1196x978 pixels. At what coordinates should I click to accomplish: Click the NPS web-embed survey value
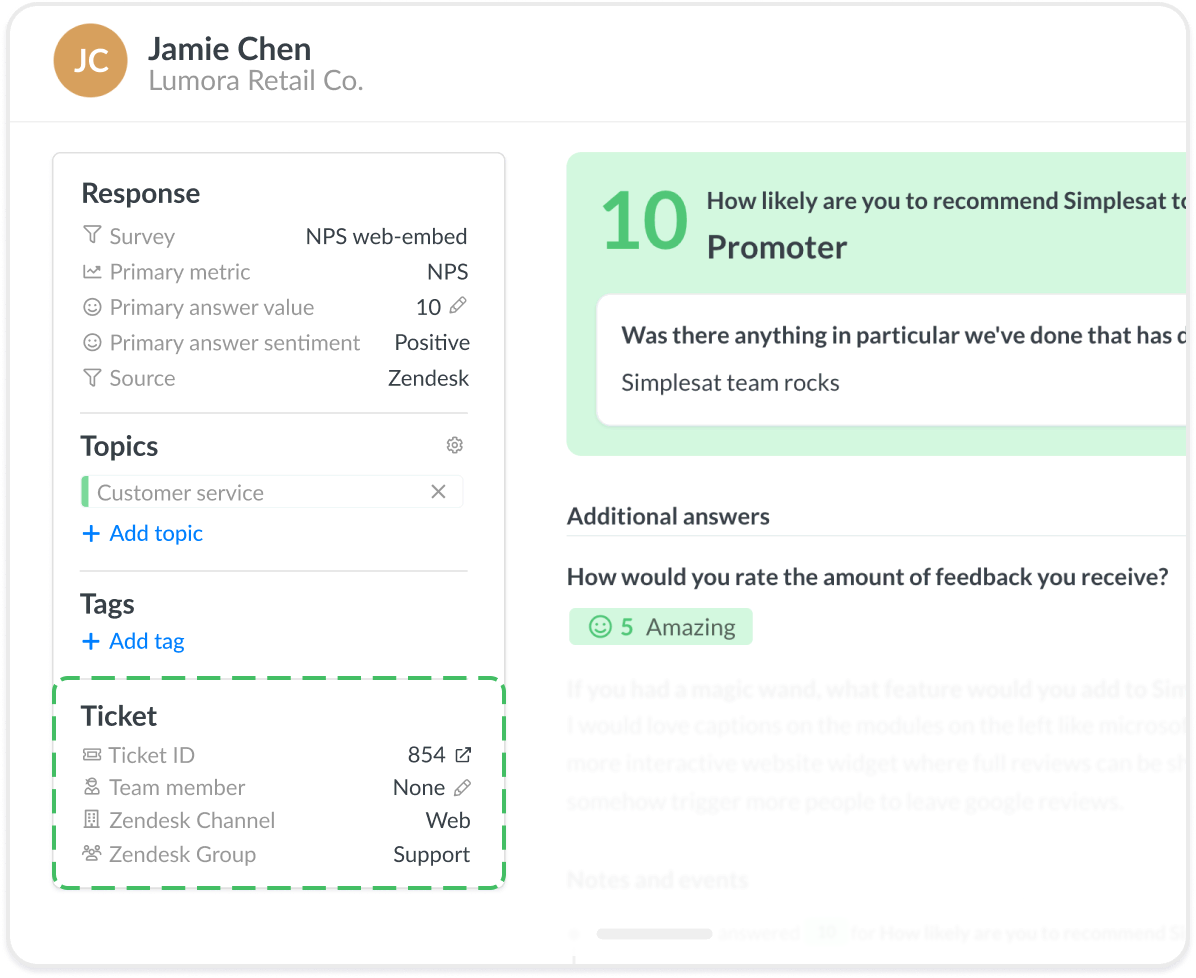[x=386, y=237]
